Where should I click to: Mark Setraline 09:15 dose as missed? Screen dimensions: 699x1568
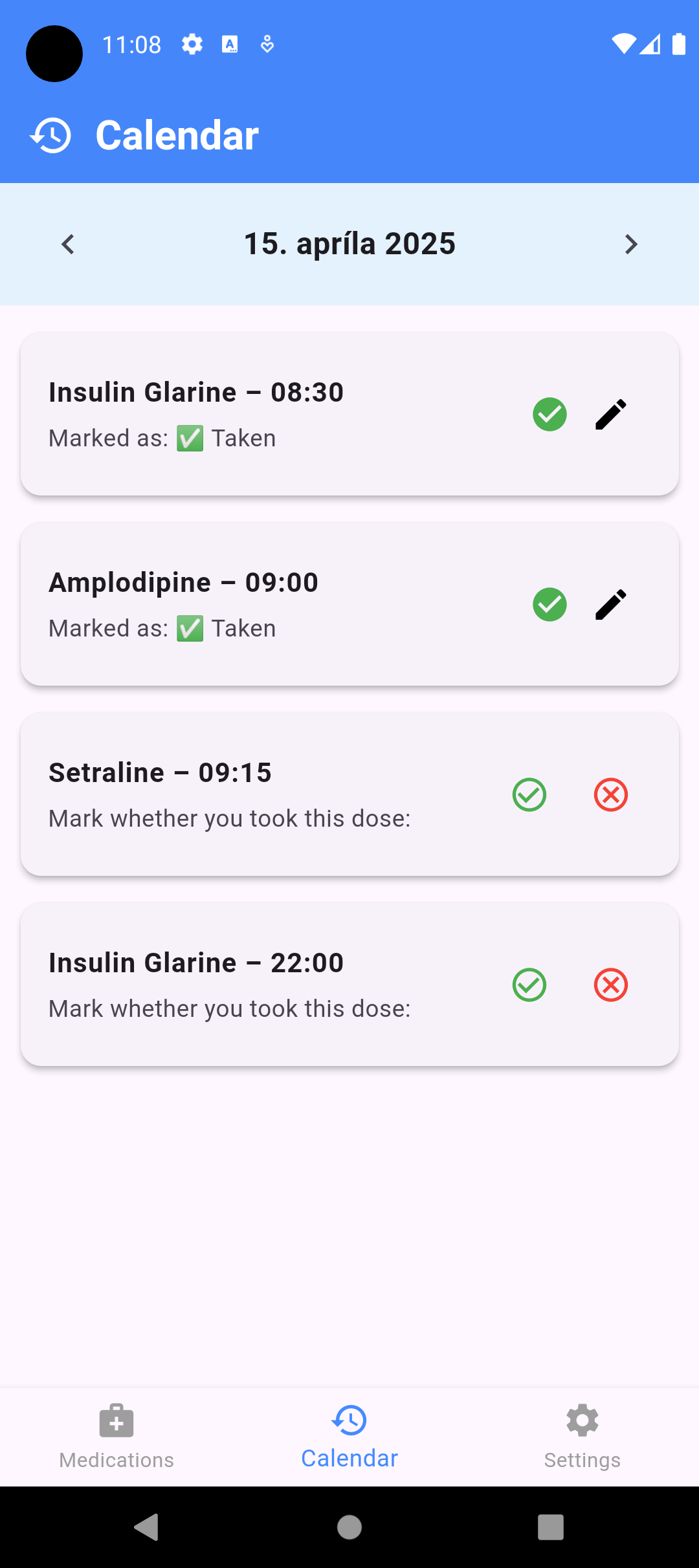(611, 795)
